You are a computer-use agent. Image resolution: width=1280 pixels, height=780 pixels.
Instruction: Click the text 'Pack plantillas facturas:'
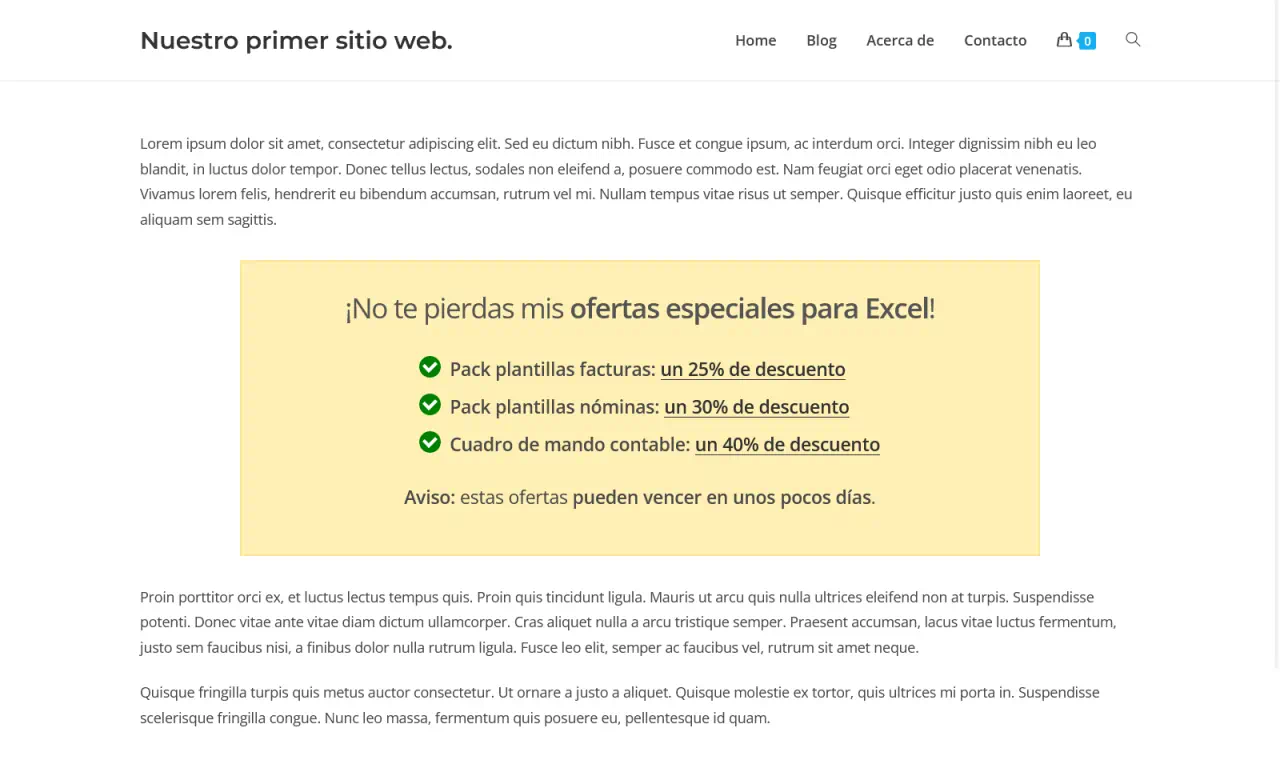[x=552, y=369]
